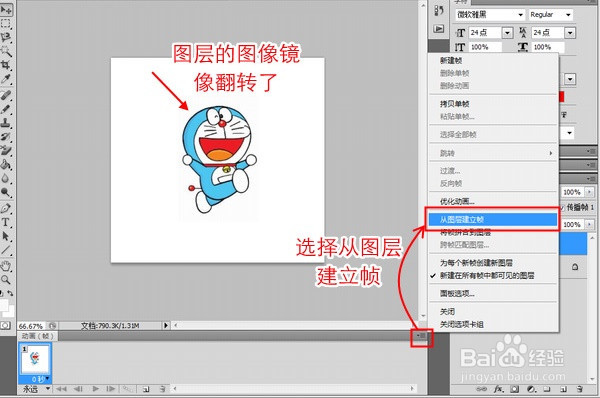600x398 pixels.
Task: Select the Hand tool
Action: point(6,266)
